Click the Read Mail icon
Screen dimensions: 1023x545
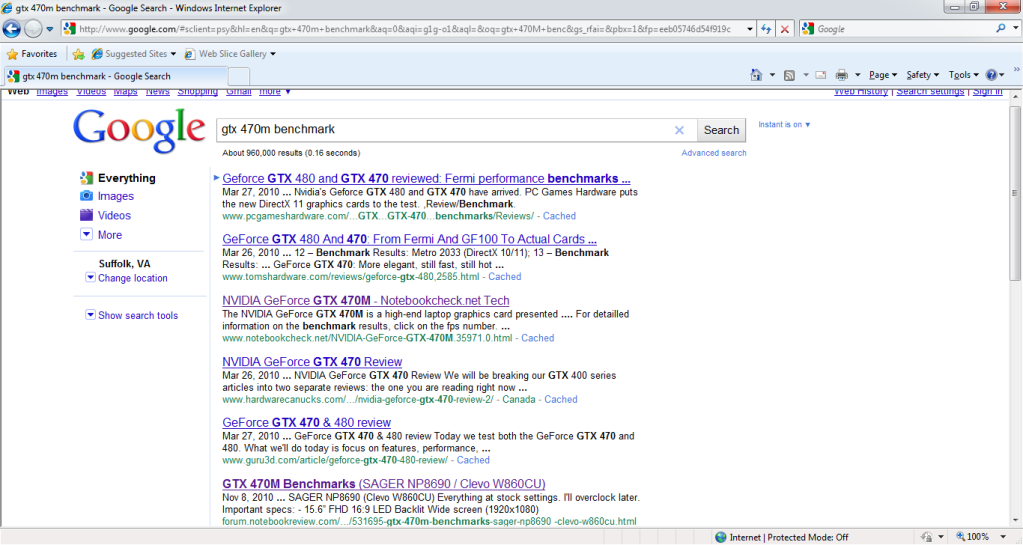coord(821,75)
